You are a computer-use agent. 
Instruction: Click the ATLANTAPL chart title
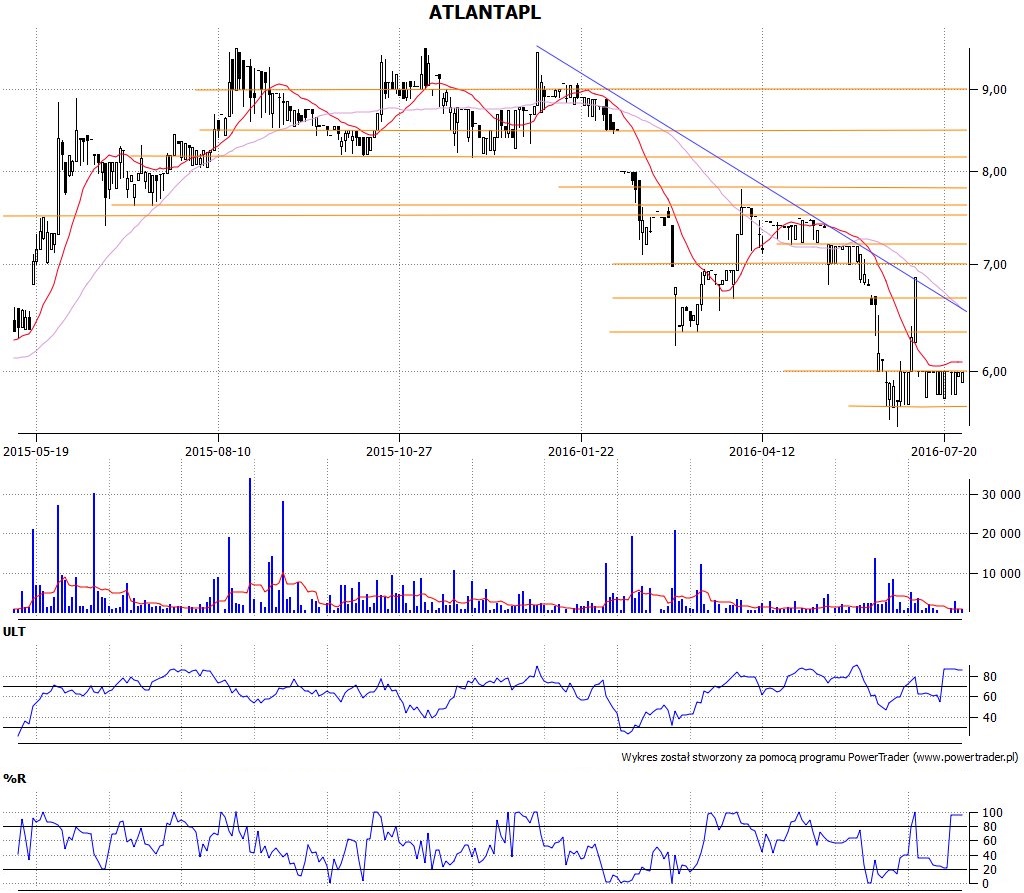(485, 12)
